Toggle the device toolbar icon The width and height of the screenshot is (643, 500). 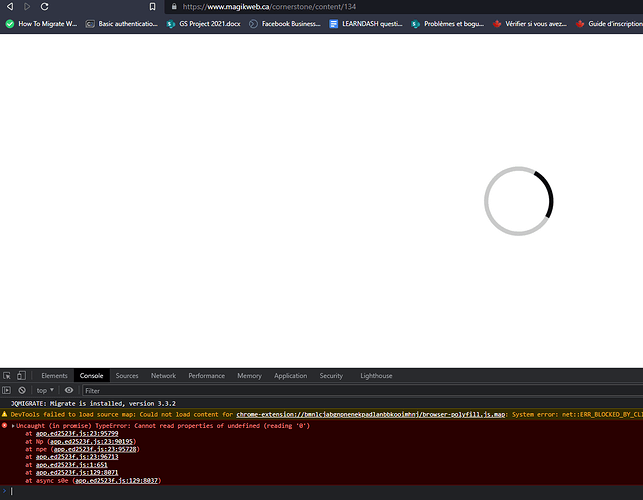tap(23, 376)
